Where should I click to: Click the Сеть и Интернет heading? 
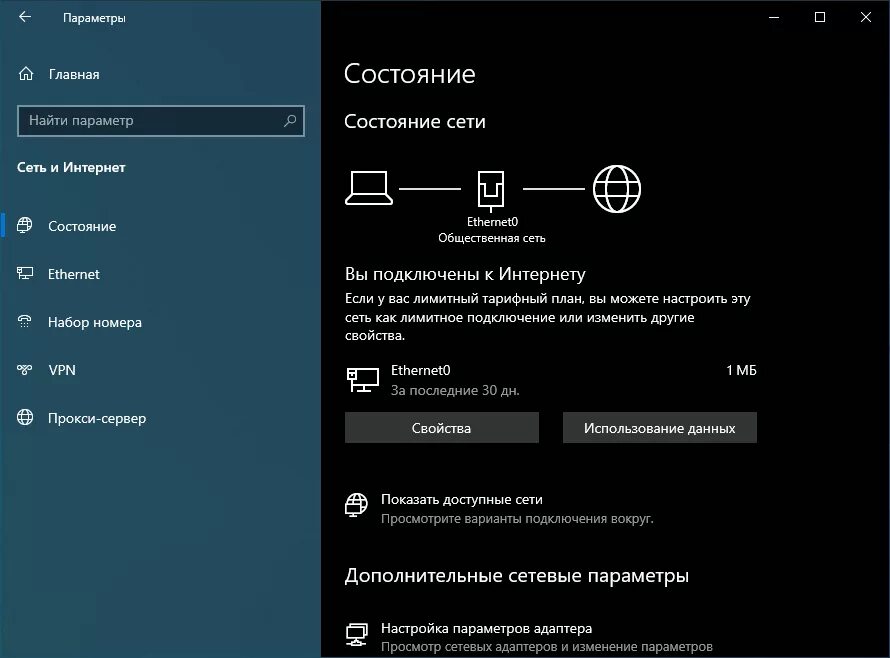pyautogui.click(x=71, y=167)
